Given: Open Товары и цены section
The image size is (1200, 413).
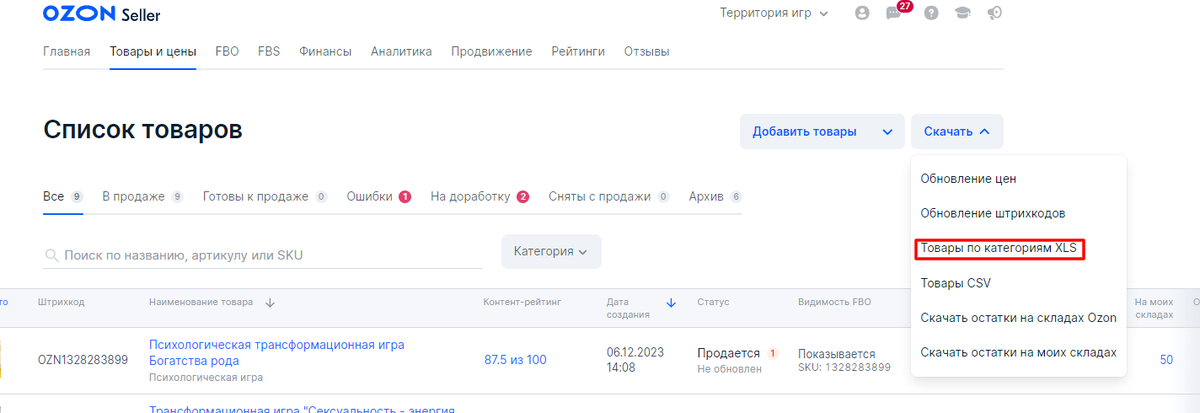Looking at the screenshot, I should point(153,51).
